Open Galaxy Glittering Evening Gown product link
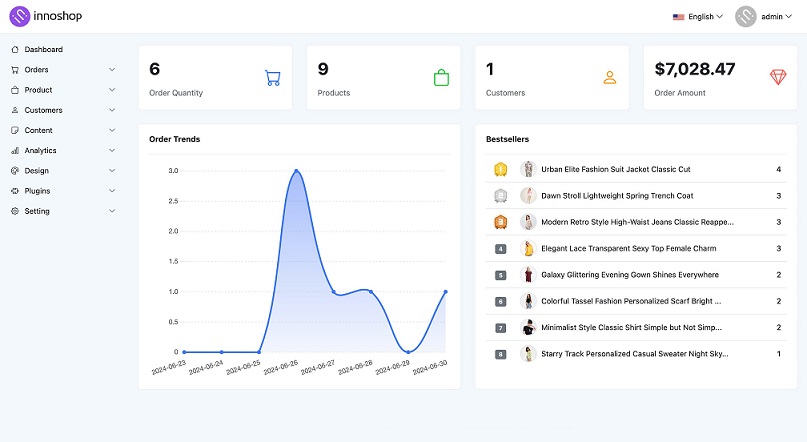 point(629,275)
